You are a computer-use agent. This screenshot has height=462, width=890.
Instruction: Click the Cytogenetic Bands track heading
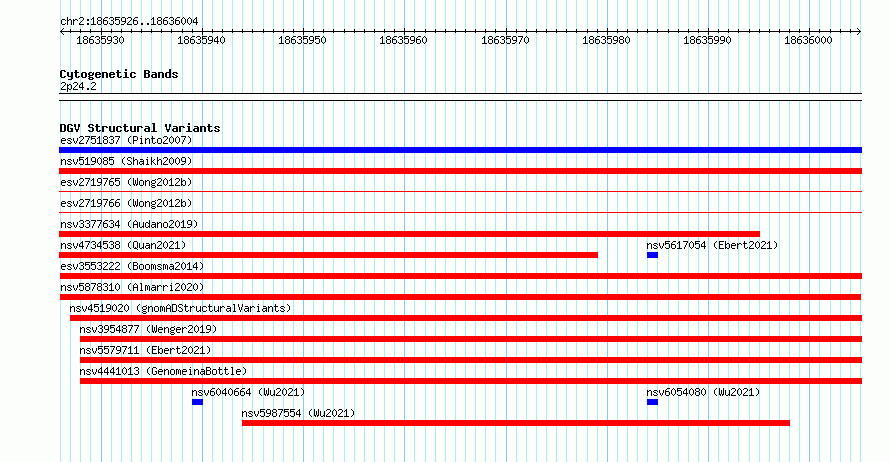click(x=119, y=74)
